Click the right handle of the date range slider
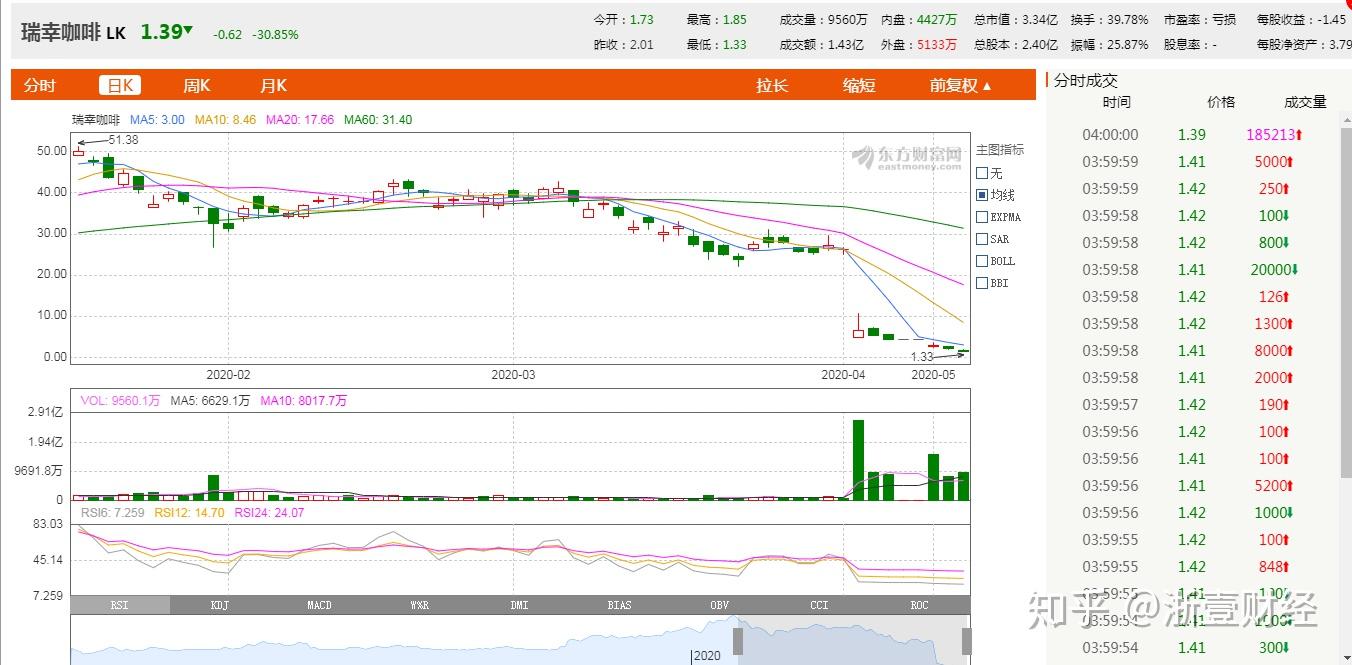 (x=967, y=641)
